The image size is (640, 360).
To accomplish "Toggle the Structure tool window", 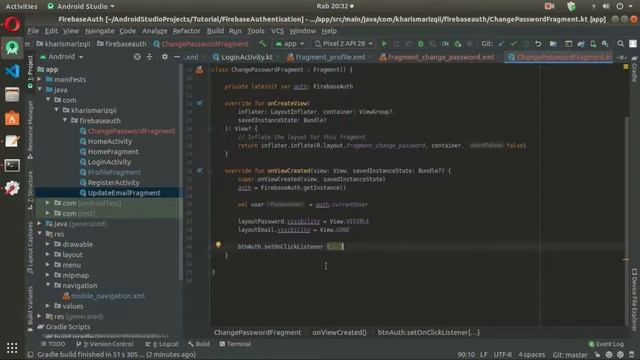I will click(30, 190).
